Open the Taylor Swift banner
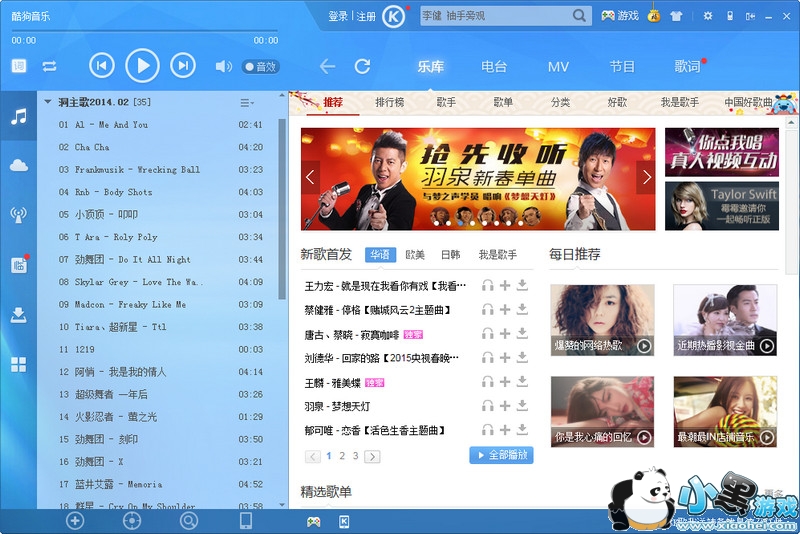The width and height of the screenshot is (800, 534). 721,206
